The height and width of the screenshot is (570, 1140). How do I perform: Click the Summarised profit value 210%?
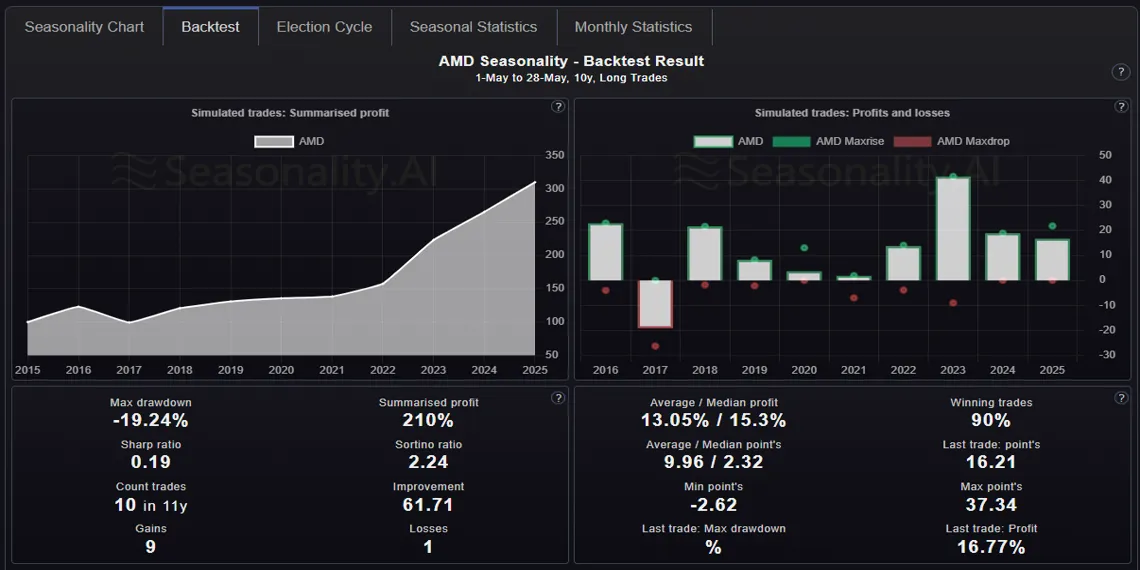click(428, 420)
